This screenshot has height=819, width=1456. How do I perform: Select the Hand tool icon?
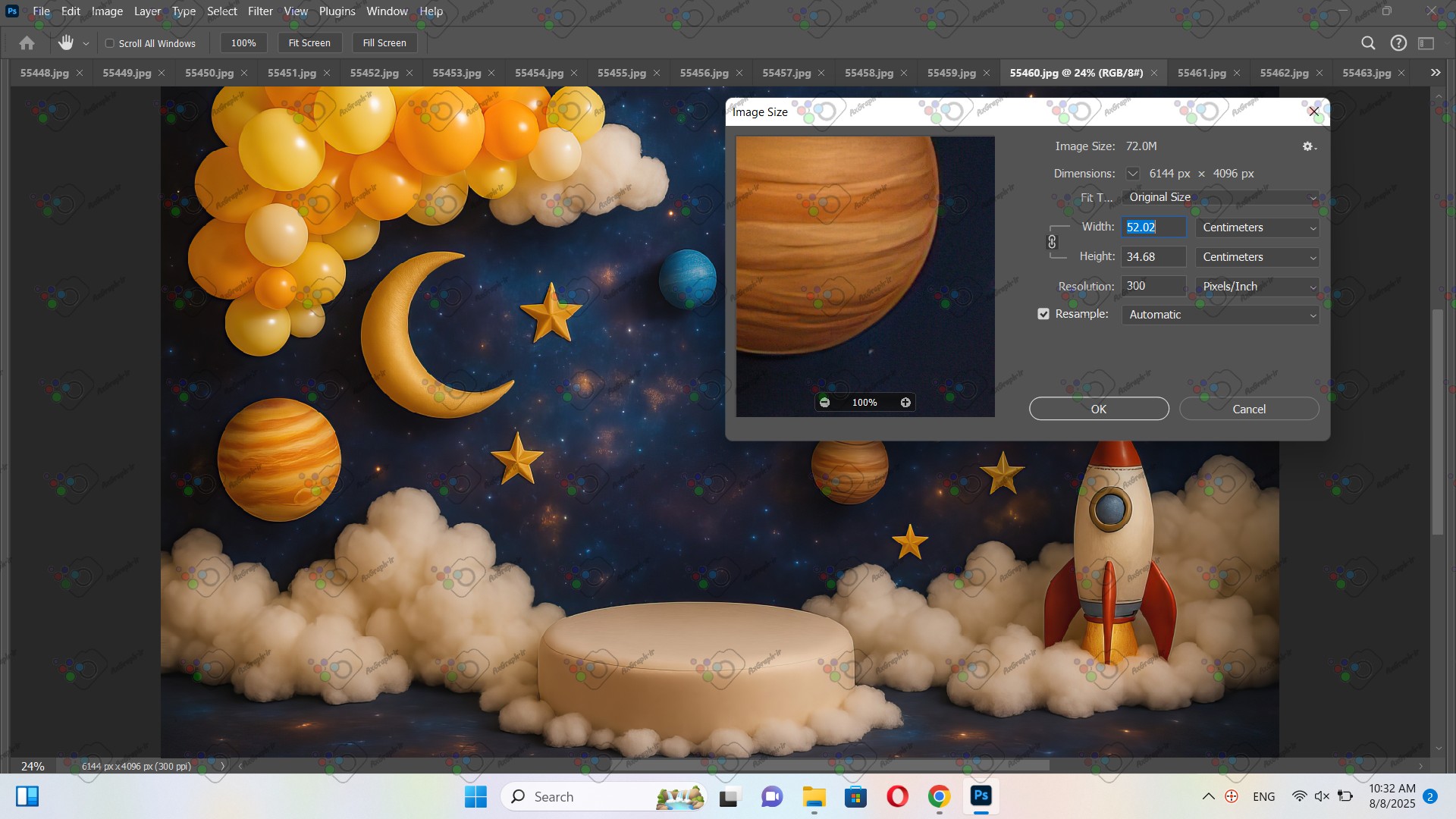point(66,43)
